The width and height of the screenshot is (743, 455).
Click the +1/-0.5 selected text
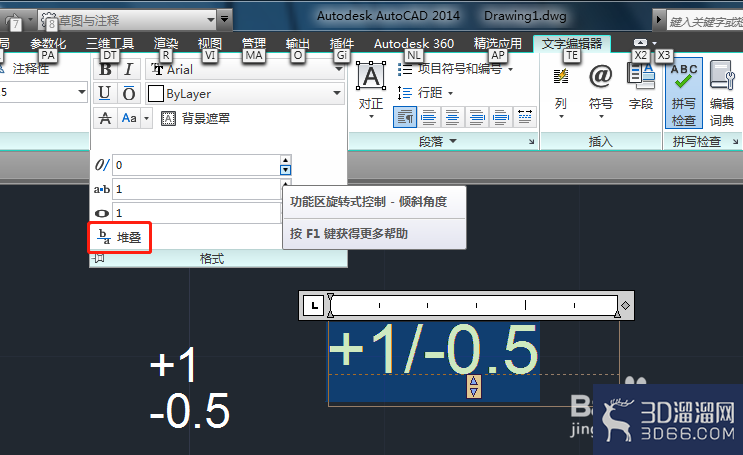(x=434, y=350)
